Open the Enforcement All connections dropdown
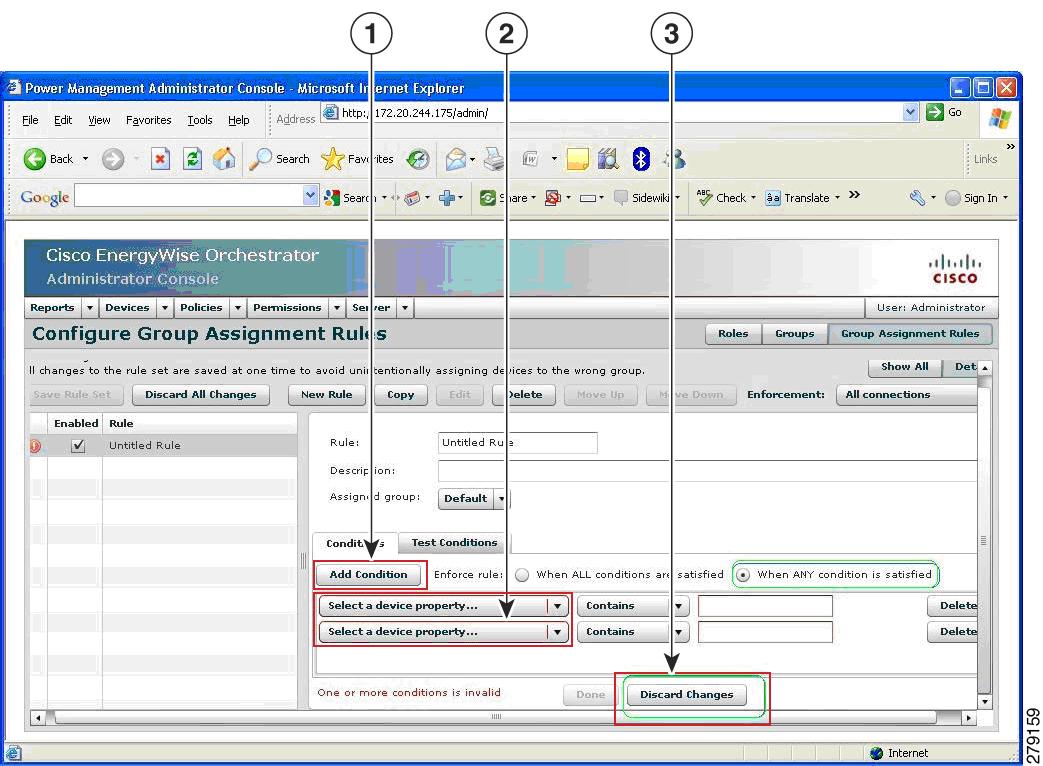This screenshot has height=766, width=1043. pos(908,394)
